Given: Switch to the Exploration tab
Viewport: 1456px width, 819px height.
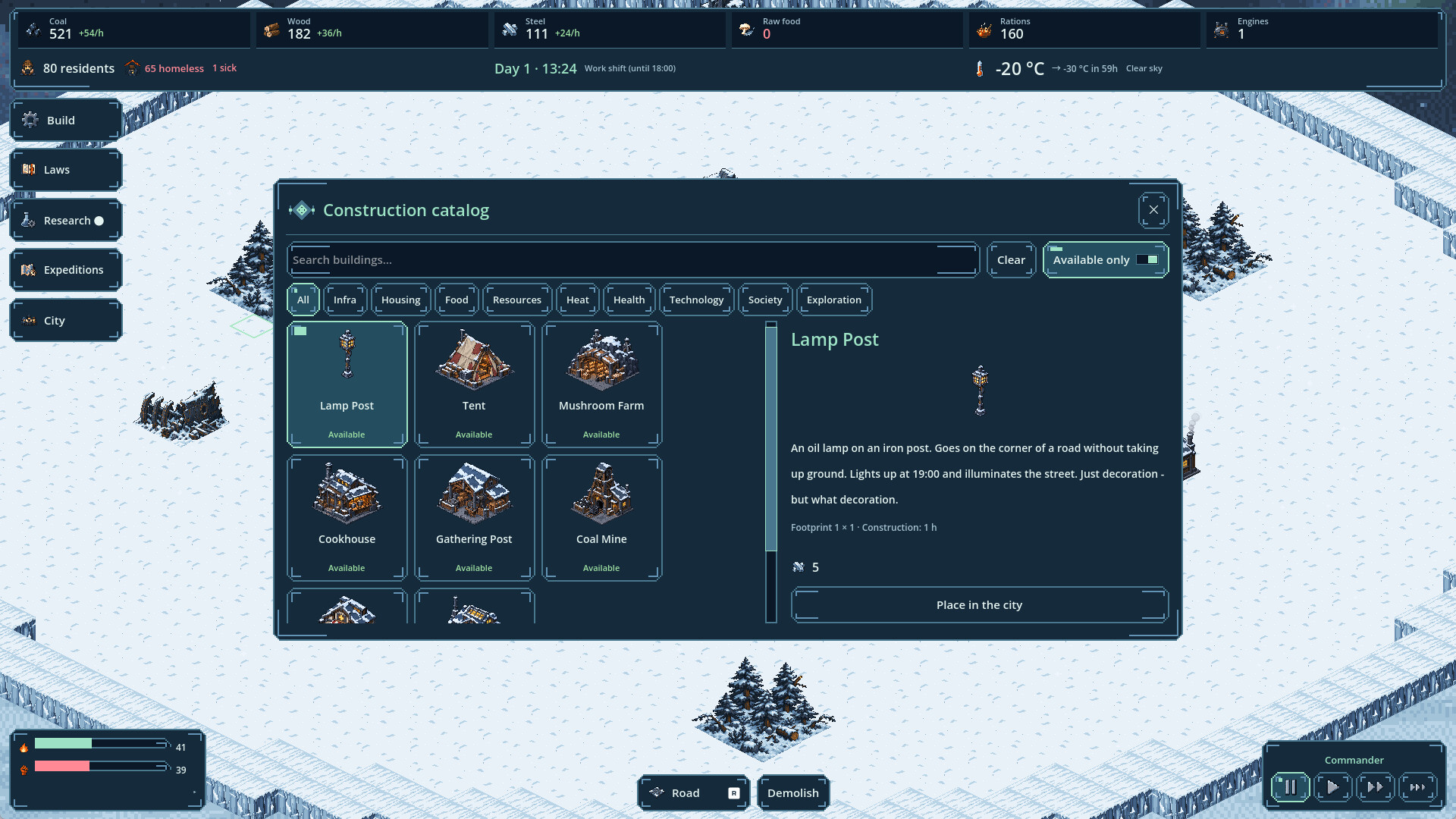Looking at the screenshot, I should (x=834, y=300).
